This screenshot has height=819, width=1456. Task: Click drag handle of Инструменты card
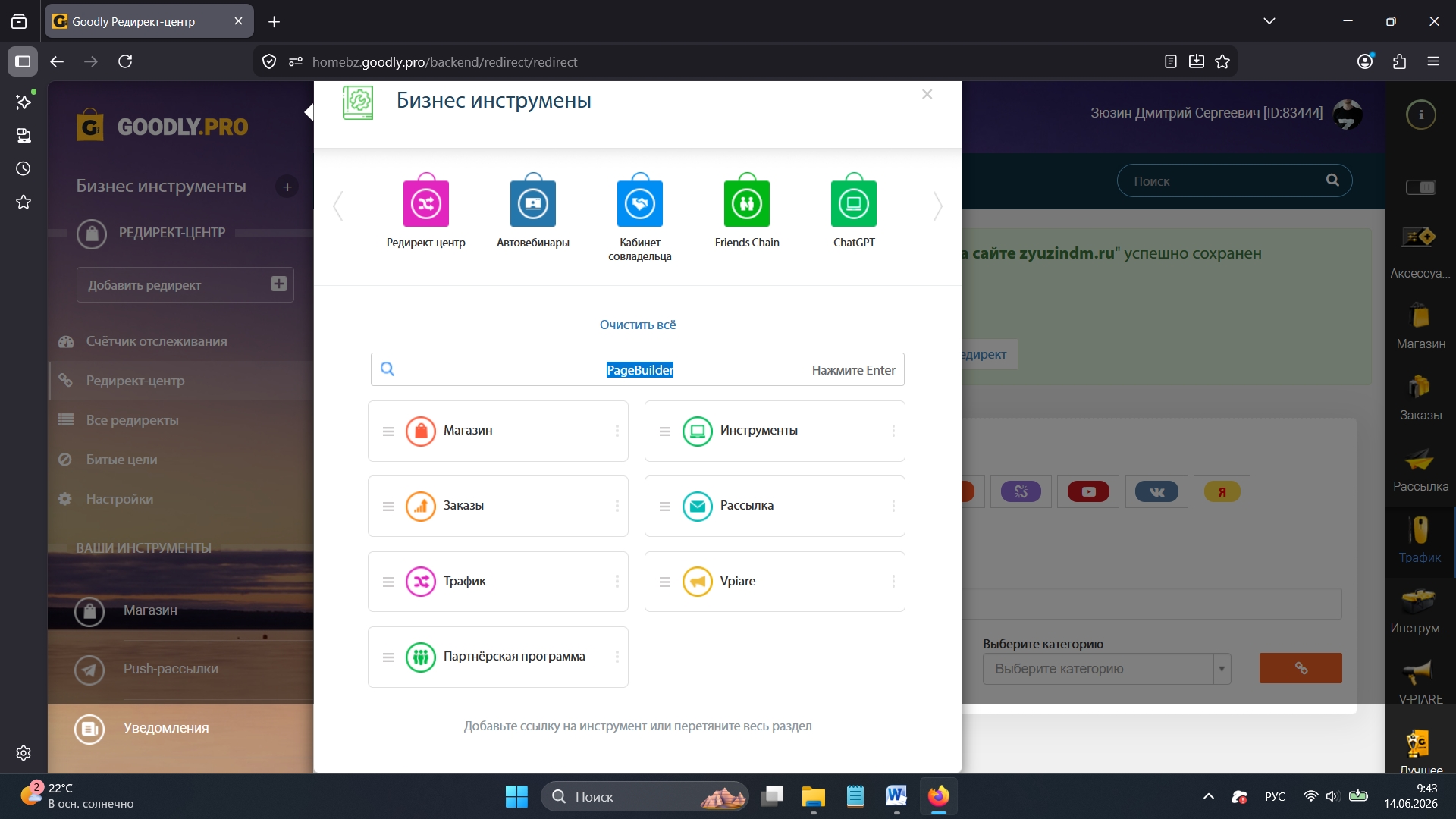point(665,431)
